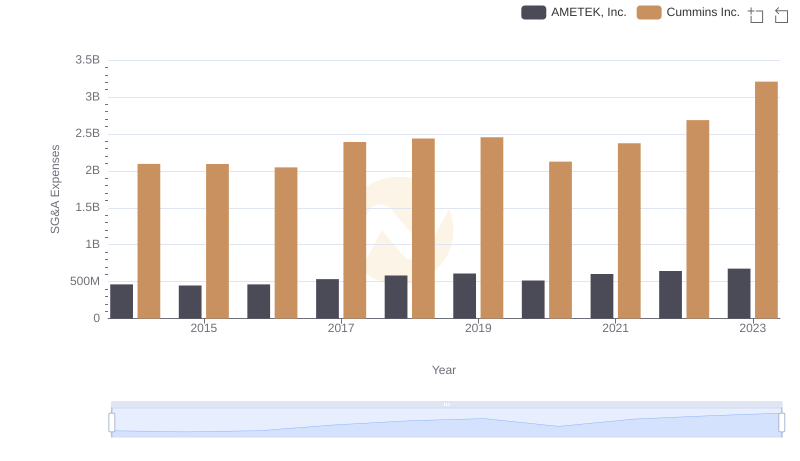The image size is (800, 461).
Task: Toggle the AMETEK, Inc. legend series
Action: tap(573, 12)
